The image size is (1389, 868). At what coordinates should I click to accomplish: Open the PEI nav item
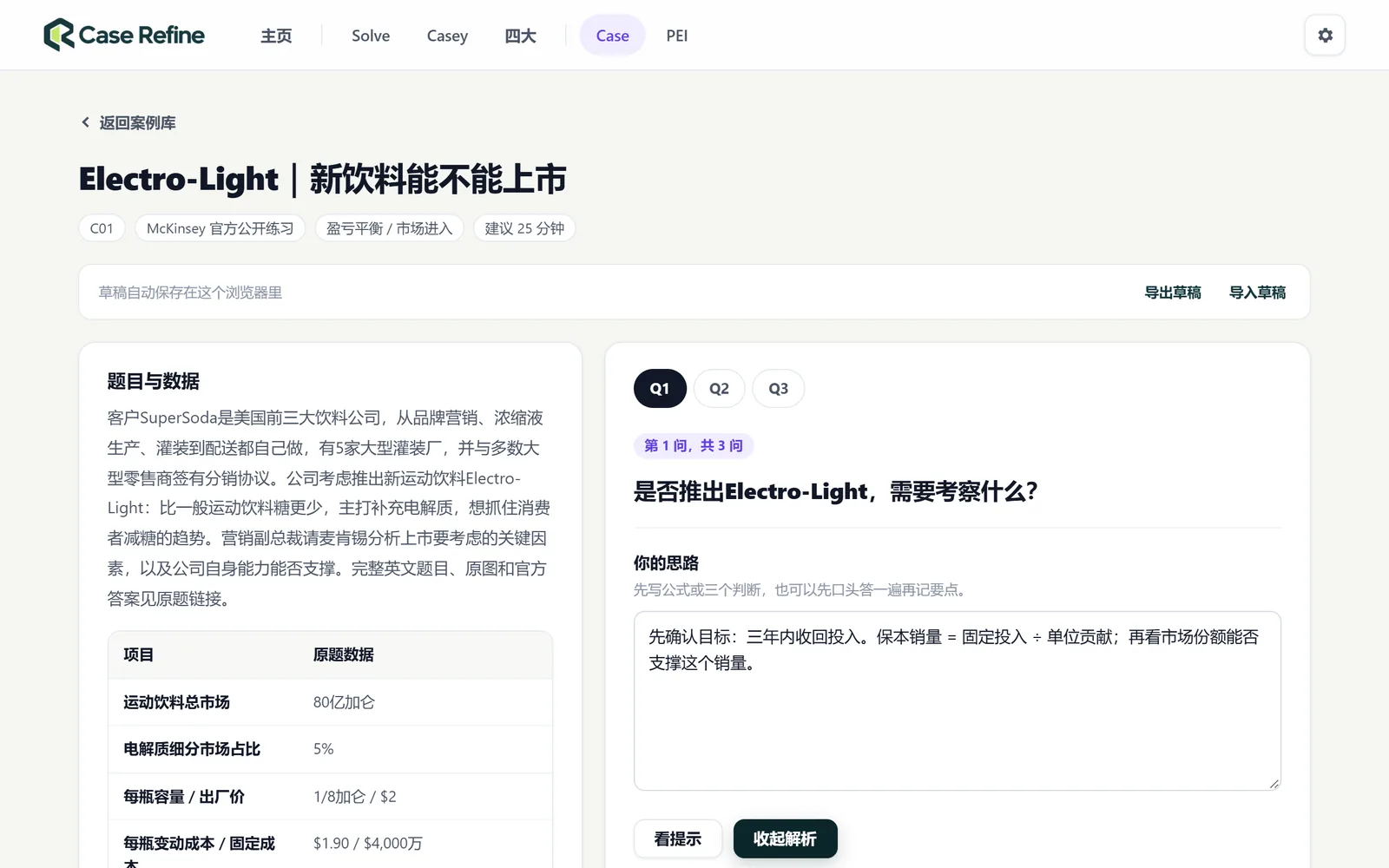[677, 36]
